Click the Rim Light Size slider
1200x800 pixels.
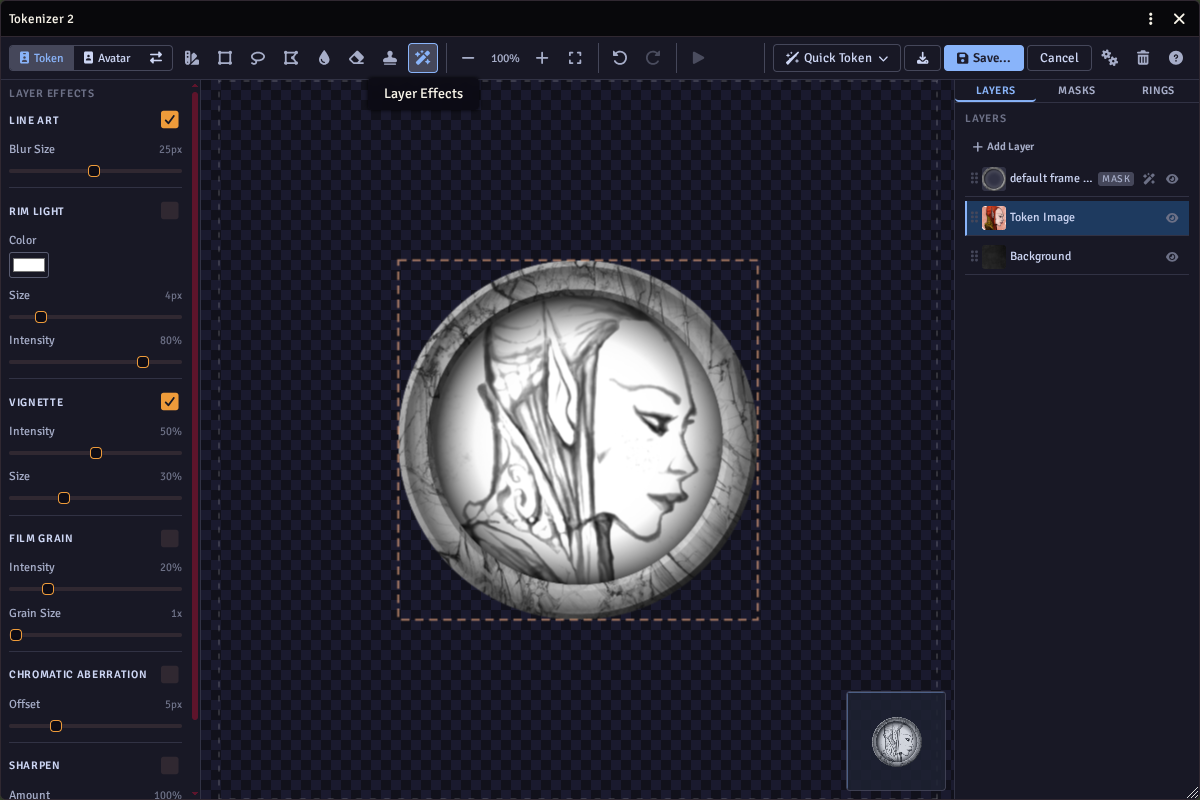point(96,317)
